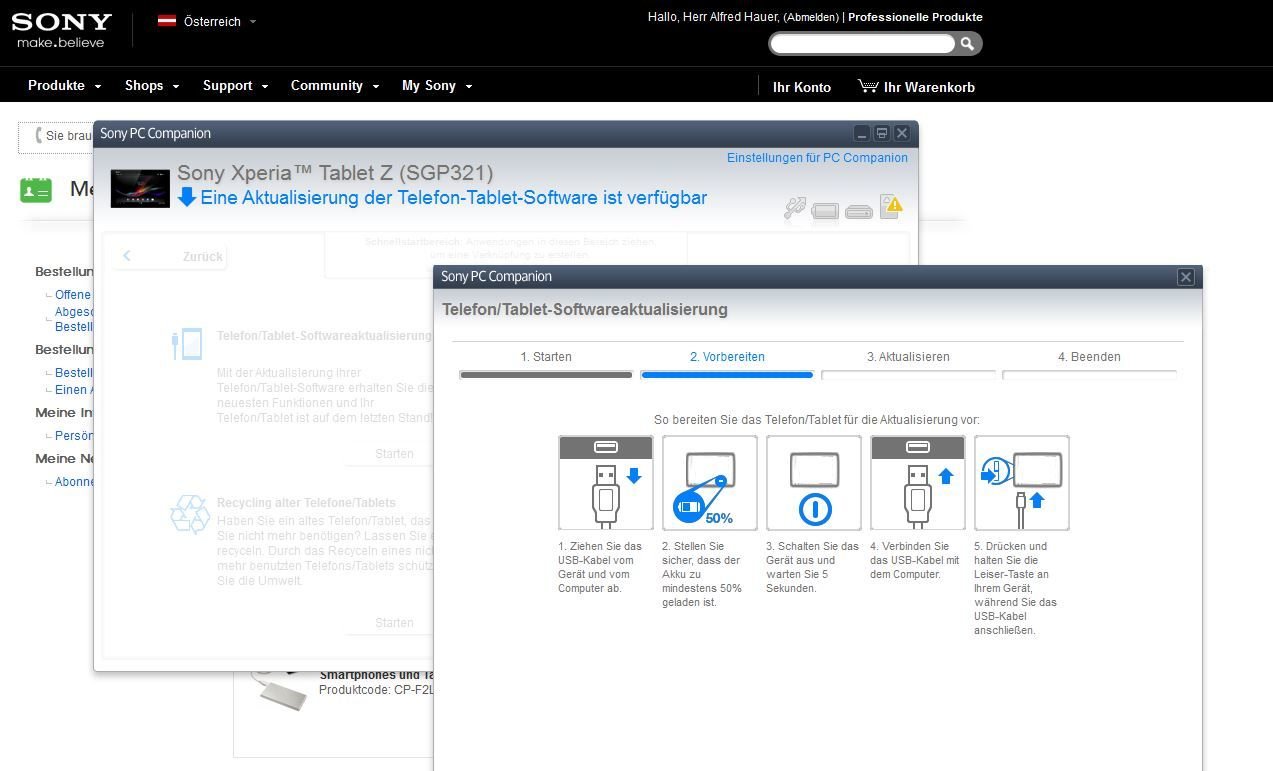Click the 'So bereiten Sie das Telefon/Tablet' instruction text
The height and width of the screenshot is (771, 1273).
817,420
